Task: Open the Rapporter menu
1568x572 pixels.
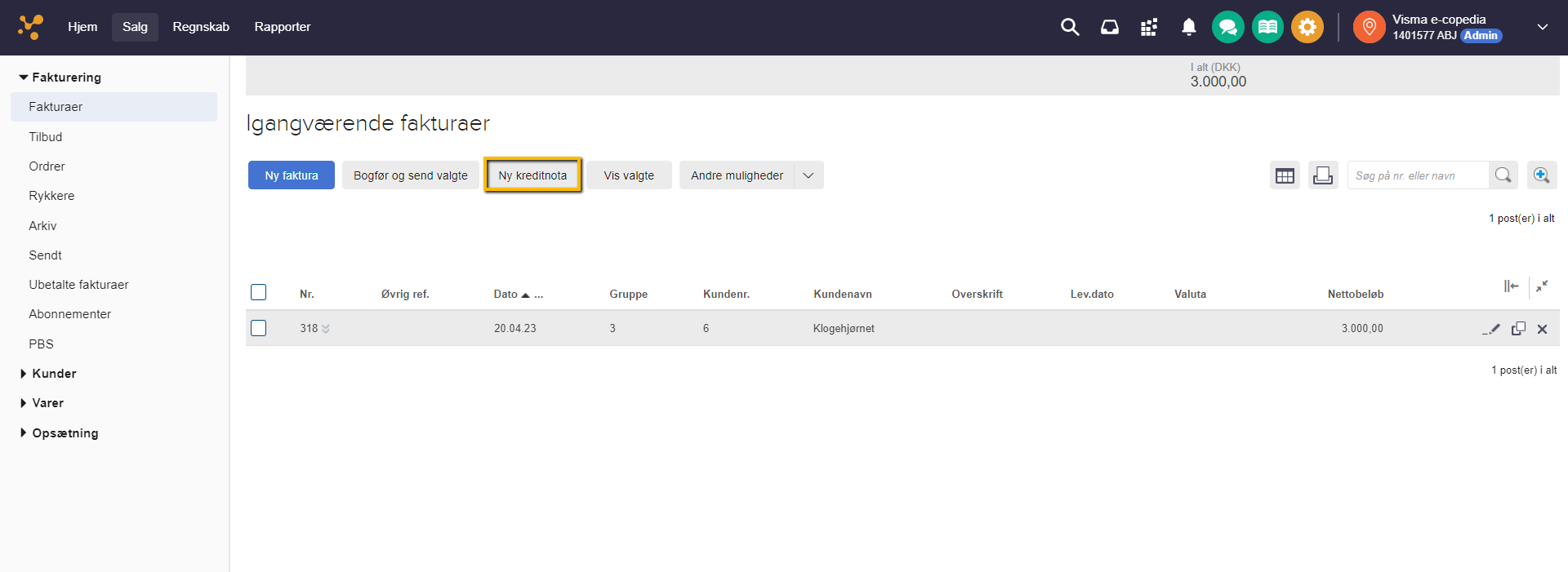Action: (x=282, y=27)
